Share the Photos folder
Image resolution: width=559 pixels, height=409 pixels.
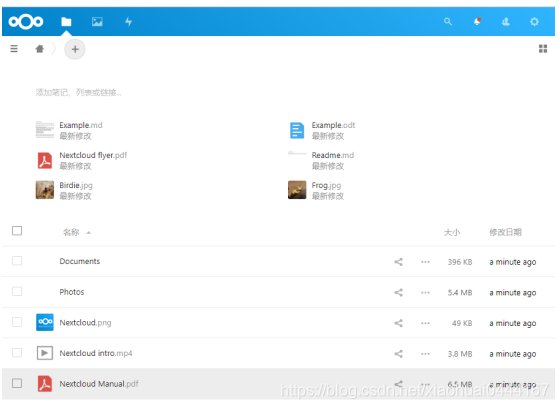pyautogui.click(x=398, y=293)
